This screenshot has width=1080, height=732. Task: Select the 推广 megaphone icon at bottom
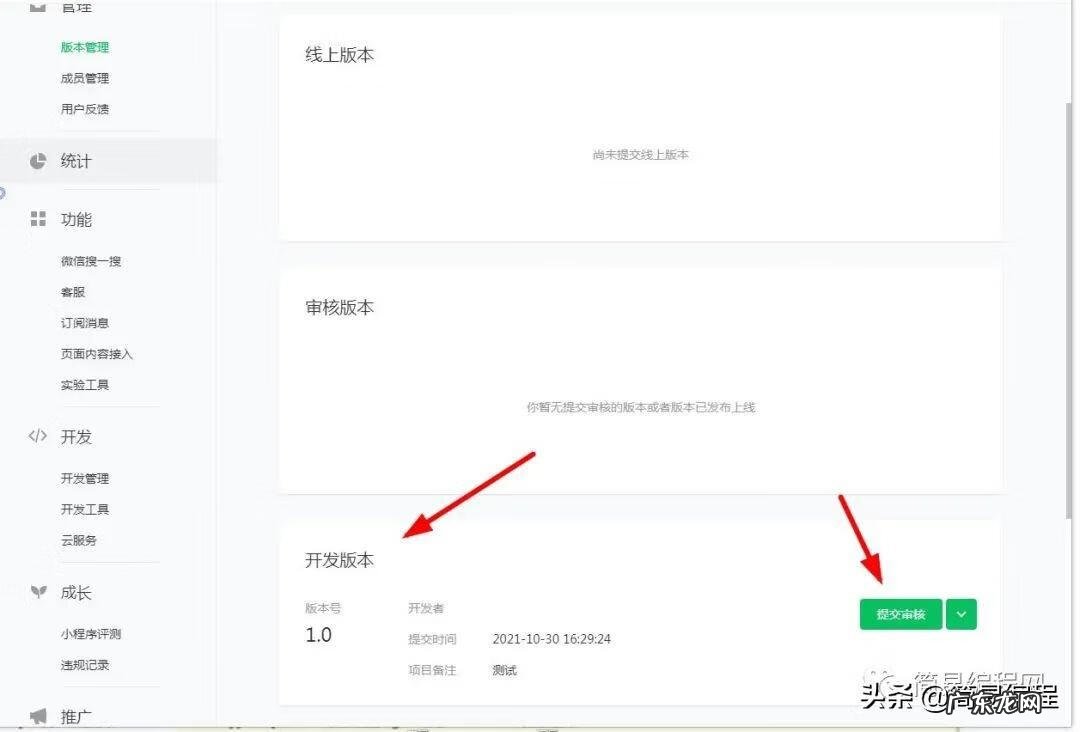38,716
